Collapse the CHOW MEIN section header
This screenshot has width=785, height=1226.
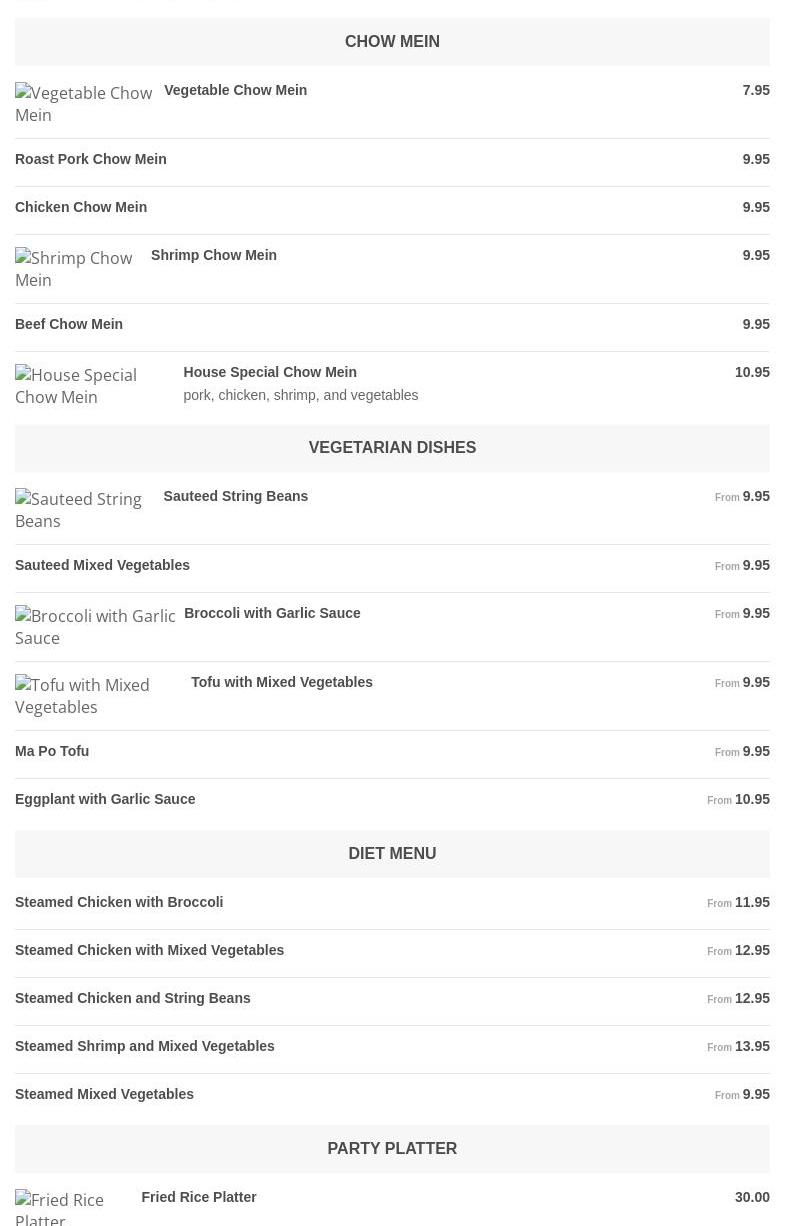click(x=392, y=41)
